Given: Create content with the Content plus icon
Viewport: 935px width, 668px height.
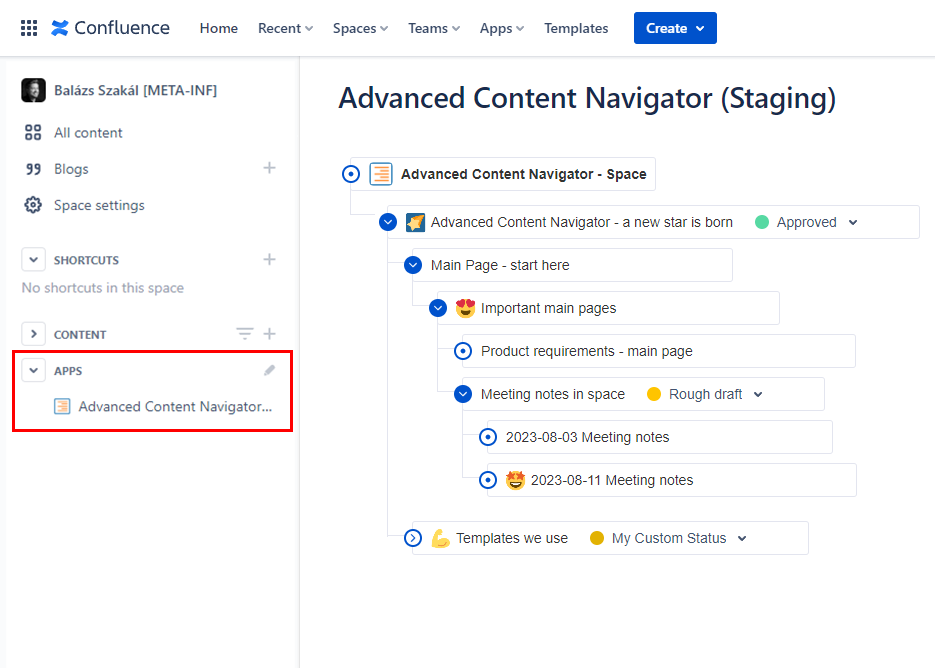Looking at the screenshot, I should click(270, 333).
